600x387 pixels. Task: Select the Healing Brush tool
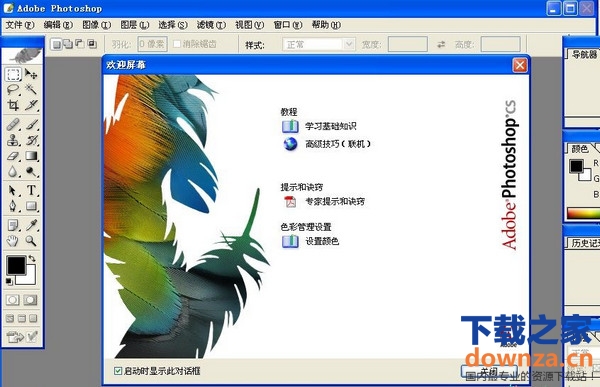pyautogui.click(x=13, y=125)
